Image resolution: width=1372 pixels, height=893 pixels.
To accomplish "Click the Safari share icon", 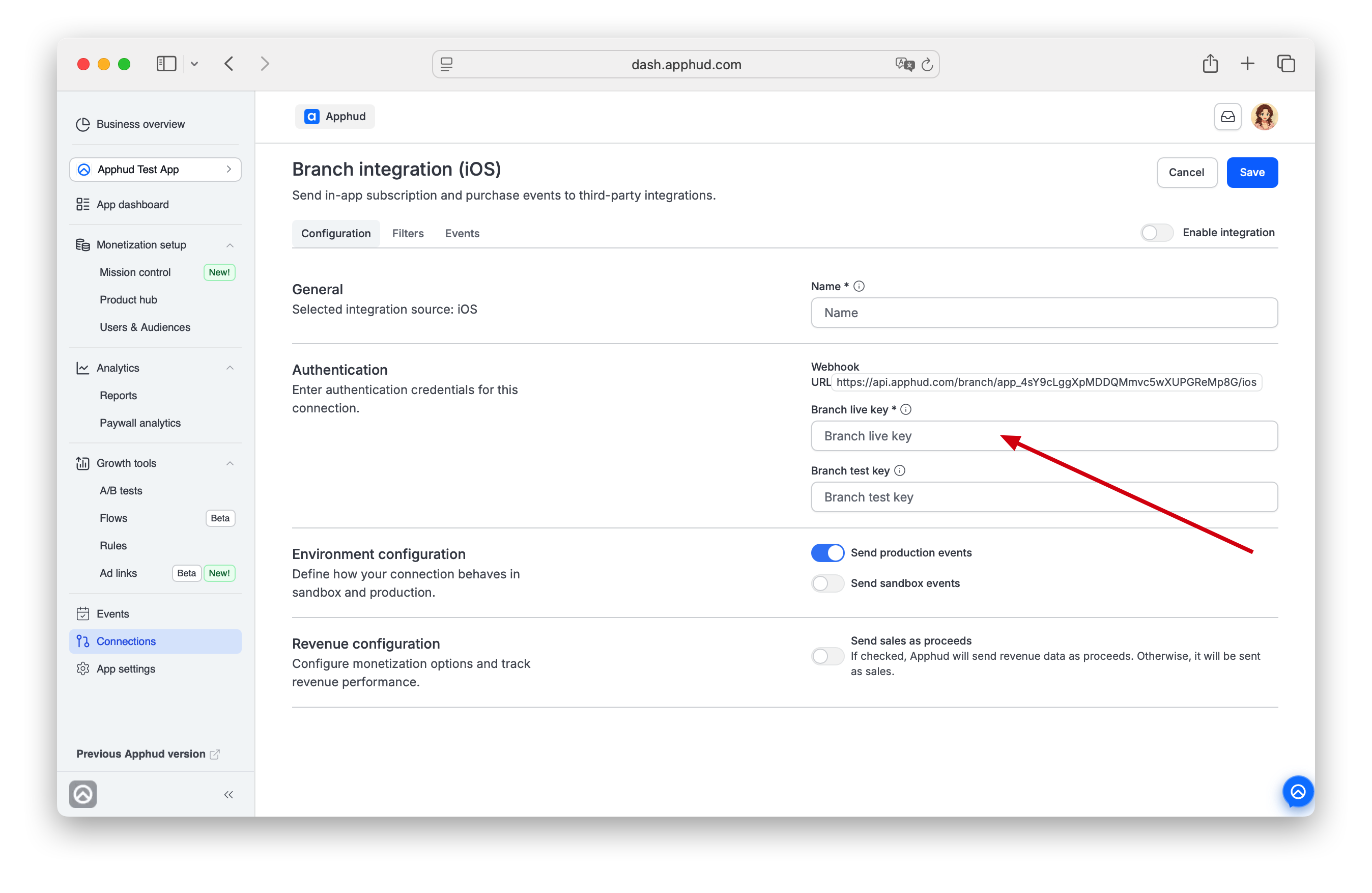I will pos(1210,64).
